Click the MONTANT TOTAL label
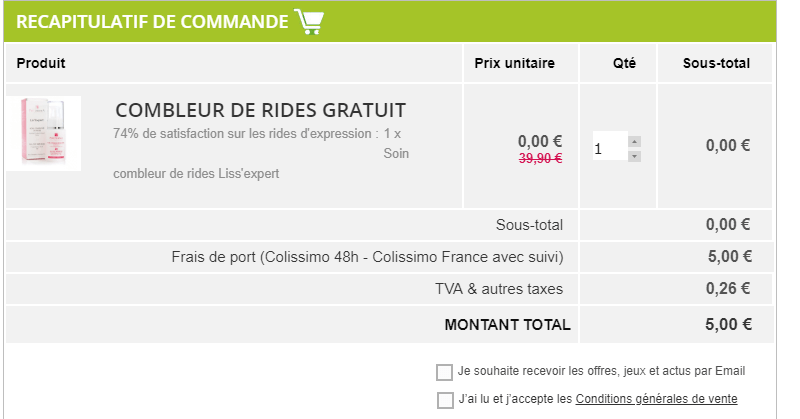Image resolution: width=800 pixels, height=419 pixels. point(507,324)
